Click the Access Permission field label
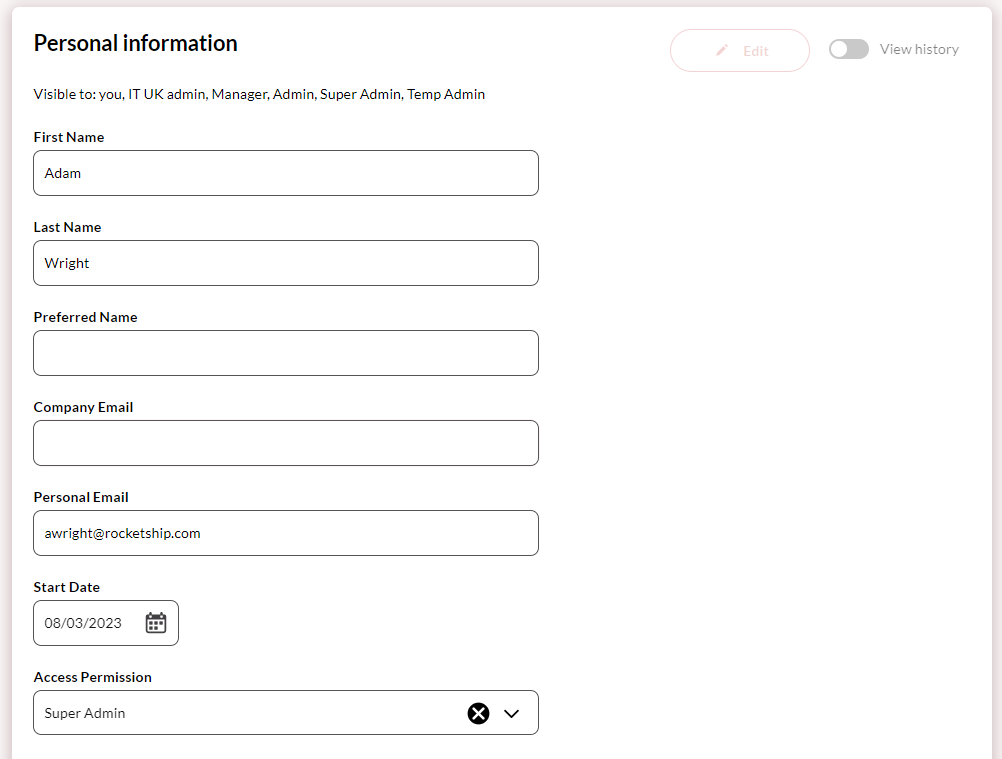The height and width of the screenshot is (759, 1002). coord(93,677)
